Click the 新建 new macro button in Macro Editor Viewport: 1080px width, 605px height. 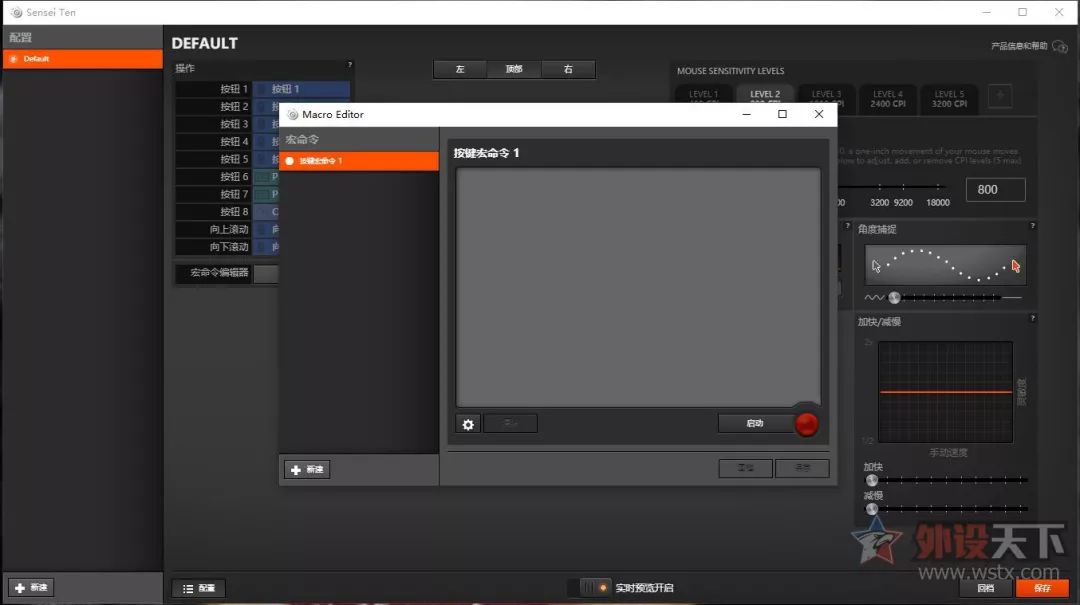pos(307,469)
